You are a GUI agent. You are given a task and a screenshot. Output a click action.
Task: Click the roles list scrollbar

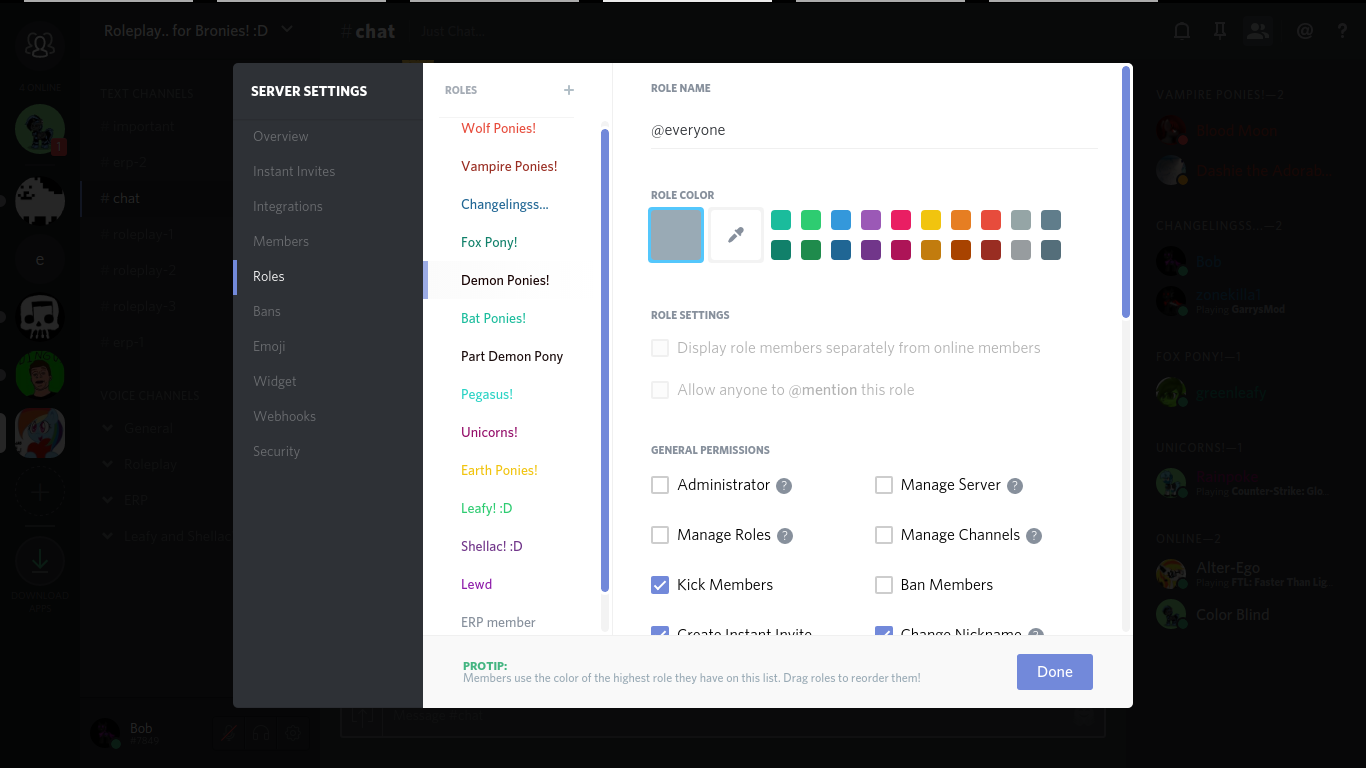point(605,360)
